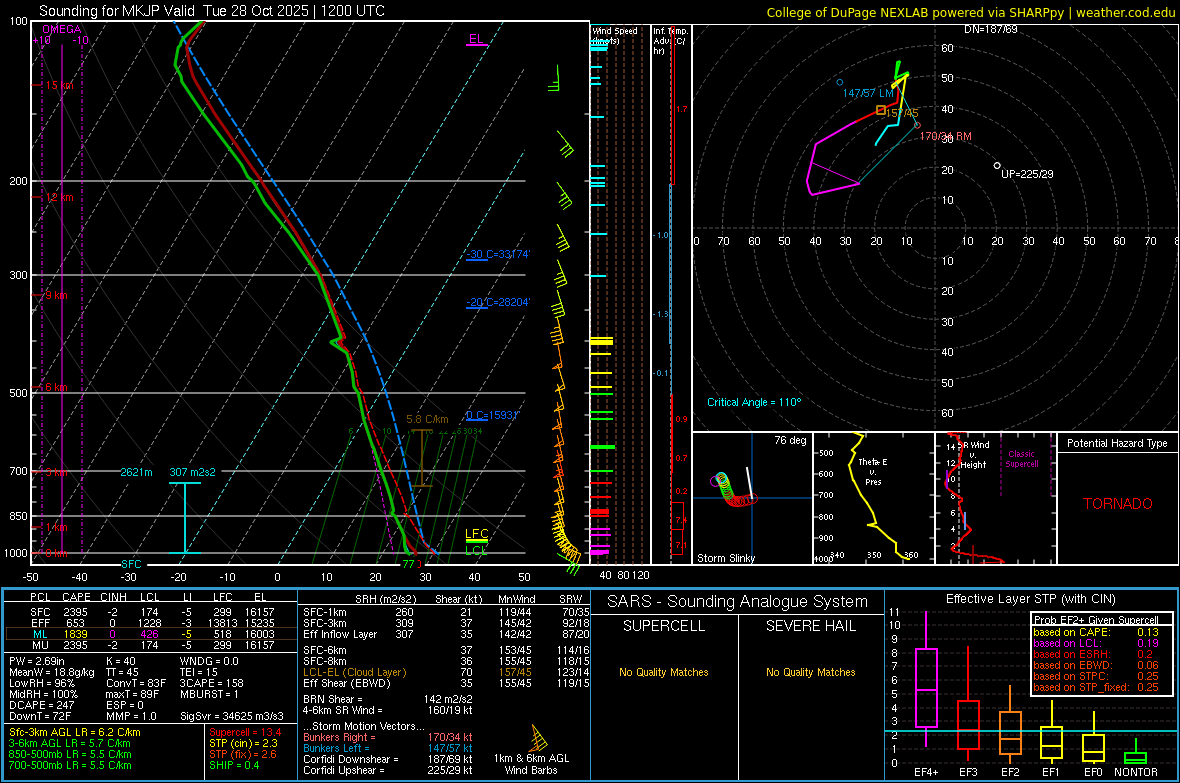Click the magenta EF4+ box plot
The height and width of the screenshot is (783, 1180).
tap(926, 687)
